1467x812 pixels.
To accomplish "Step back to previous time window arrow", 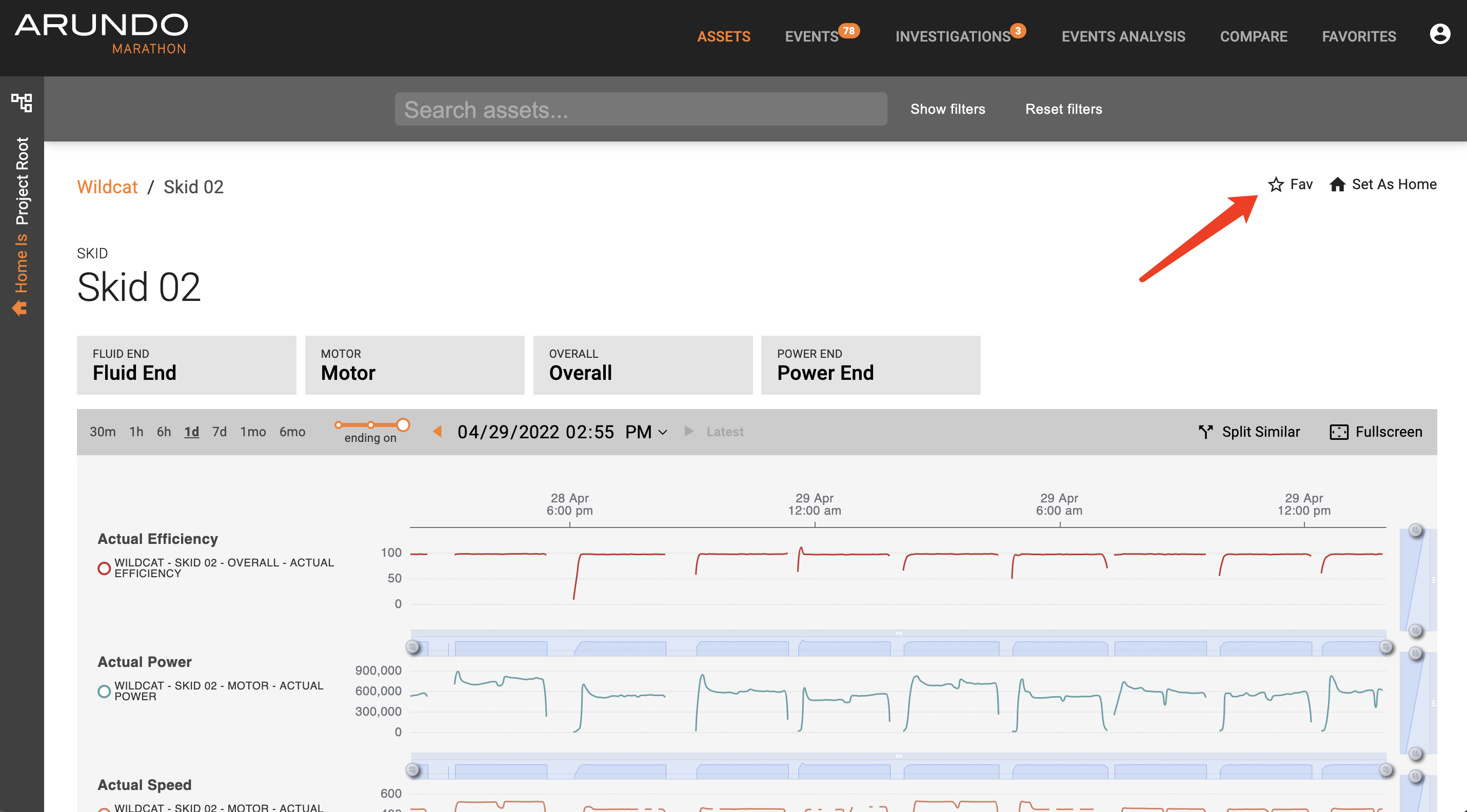I will point(438,431).
